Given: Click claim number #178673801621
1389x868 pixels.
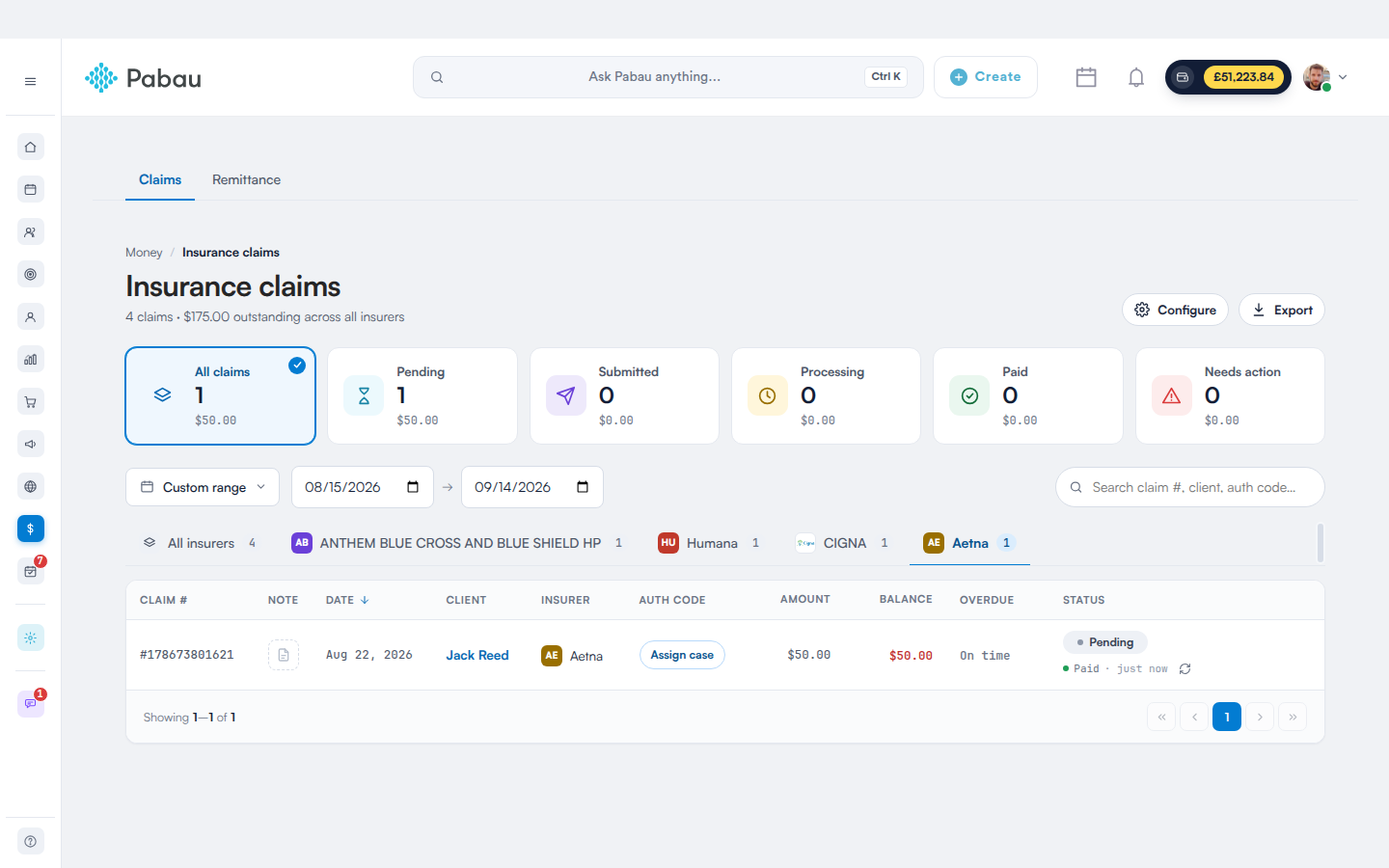Looking at the screenshot, I should (187, 655).
